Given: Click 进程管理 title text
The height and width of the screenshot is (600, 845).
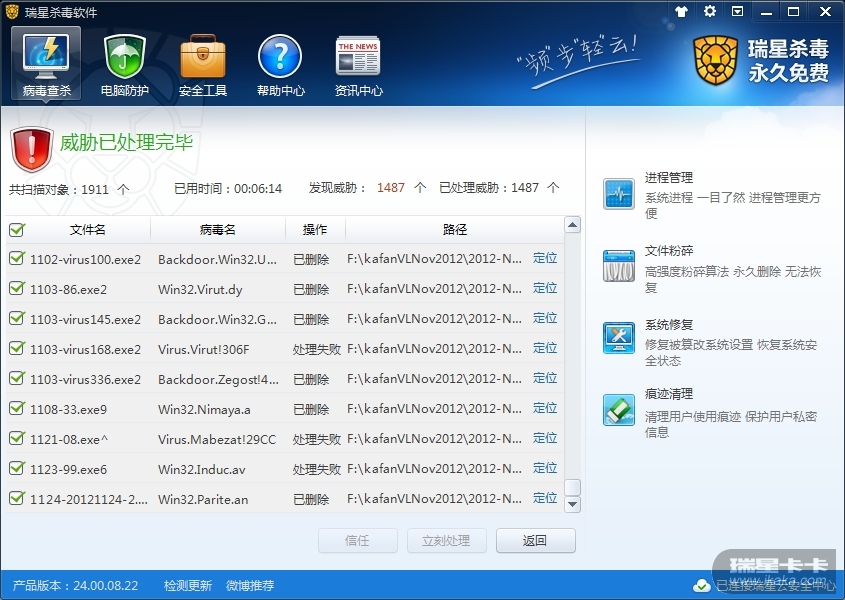Looking at the screenshot, I should pos(669,178).
